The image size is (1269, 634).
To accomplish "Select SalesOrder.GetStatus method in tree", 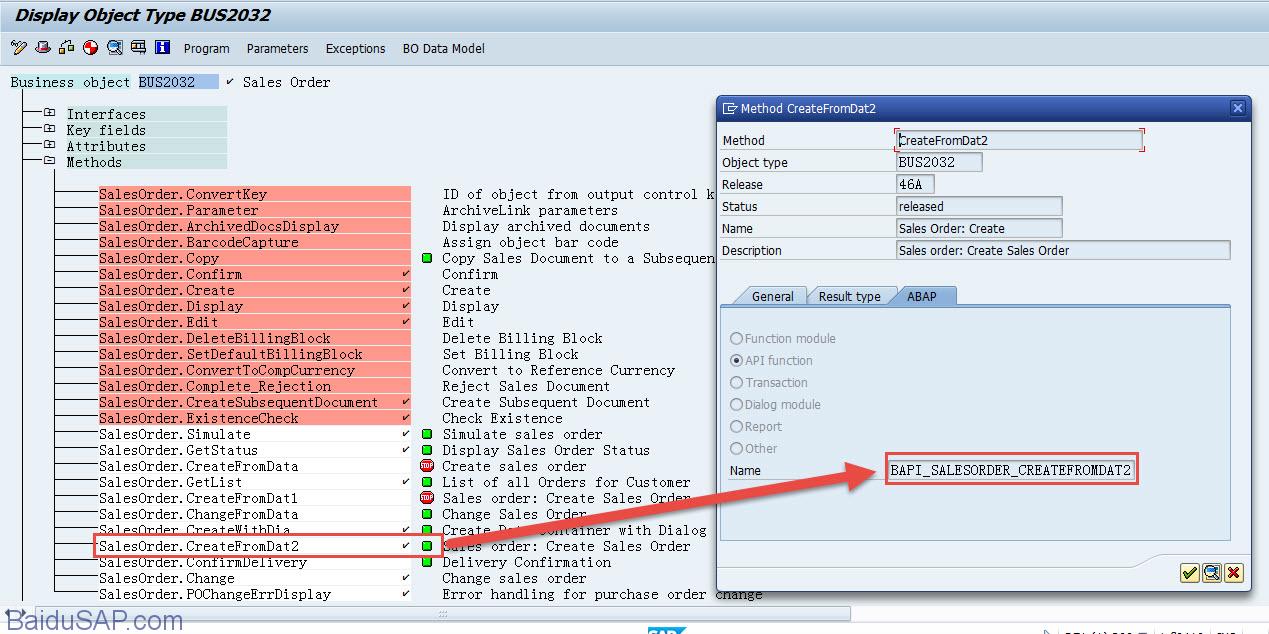I will (178, 450).
